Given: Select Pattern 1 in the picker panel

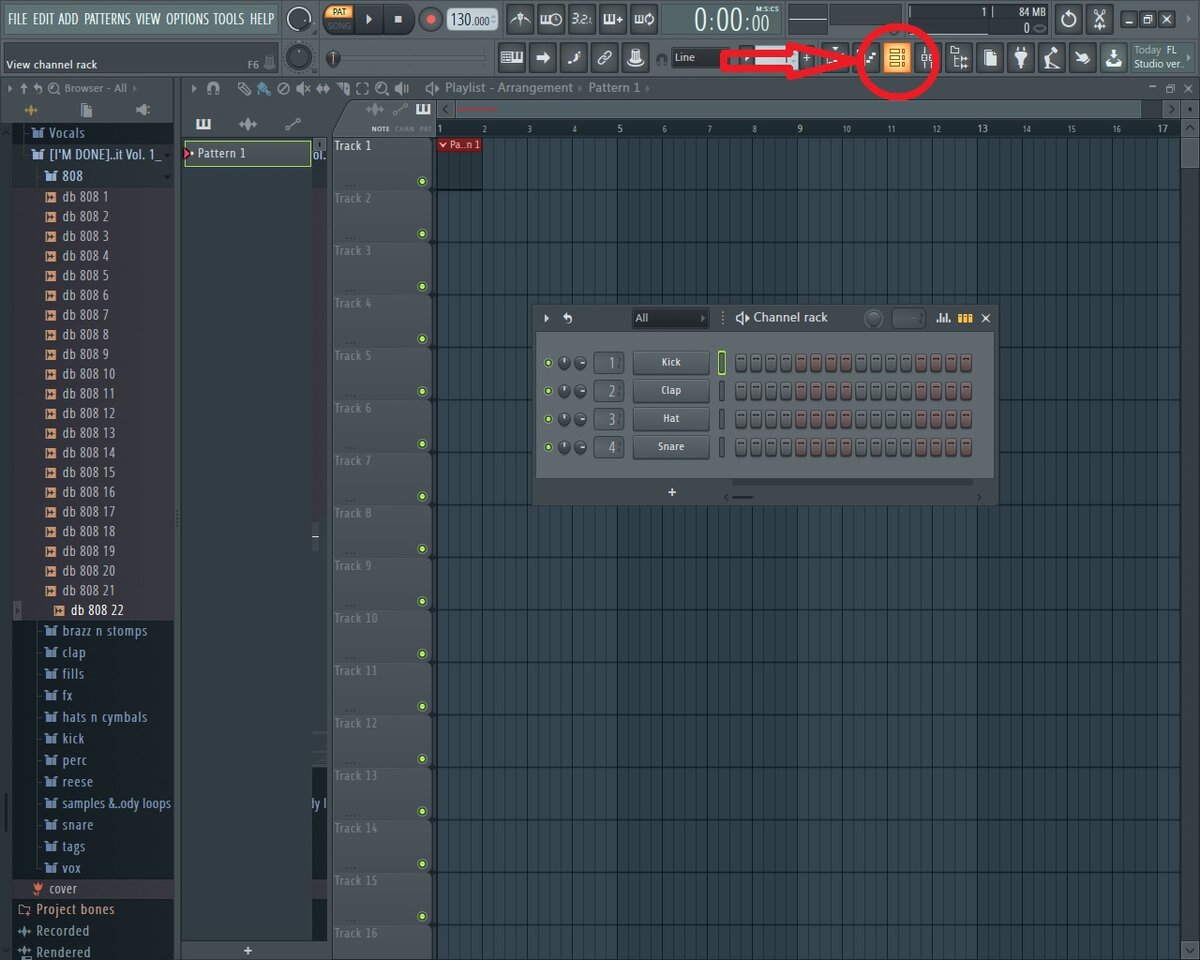Looking at the screenshot, I should tap(248, 153).
